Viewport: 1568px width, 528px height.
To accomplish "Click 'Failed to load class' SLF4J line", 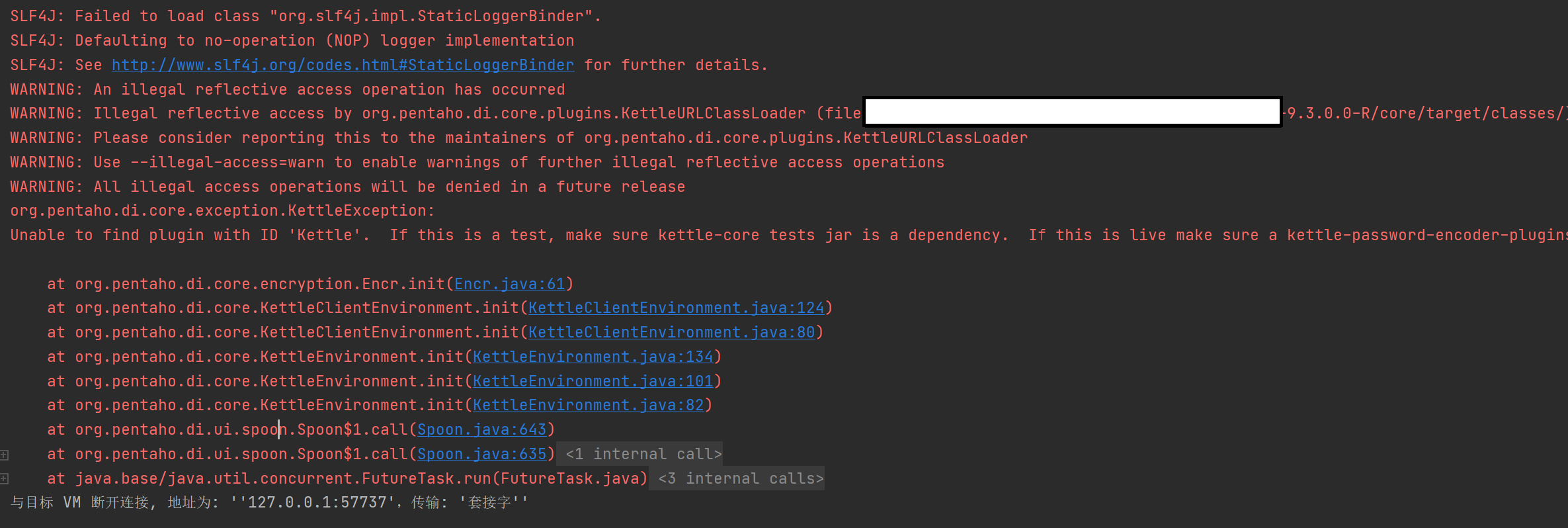I will tap(304, 16).
